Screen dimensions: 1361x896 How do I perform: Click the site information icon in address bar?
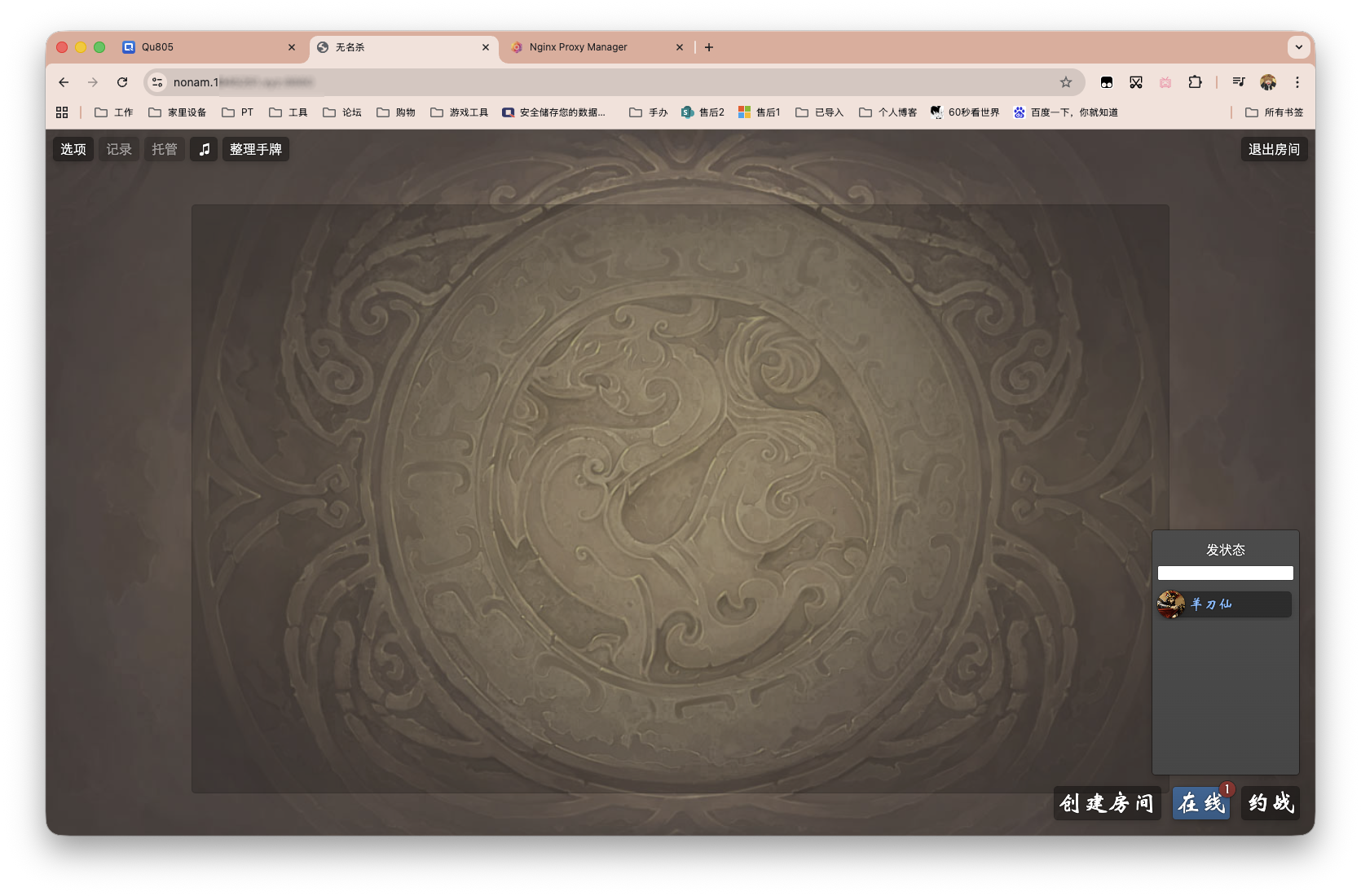pyautogui.click(x=158, y=82)
